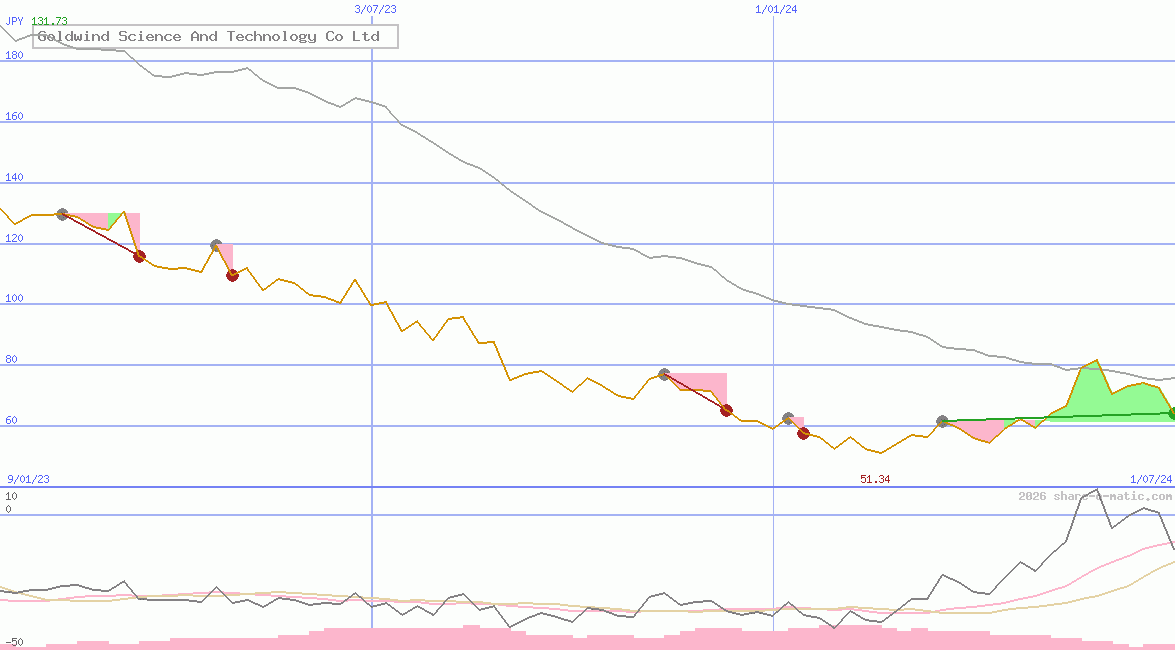Viewport: 1175px width, 650px height.
Task: Click the 9/01/23 start date label
Action: (x=29, y=479)
